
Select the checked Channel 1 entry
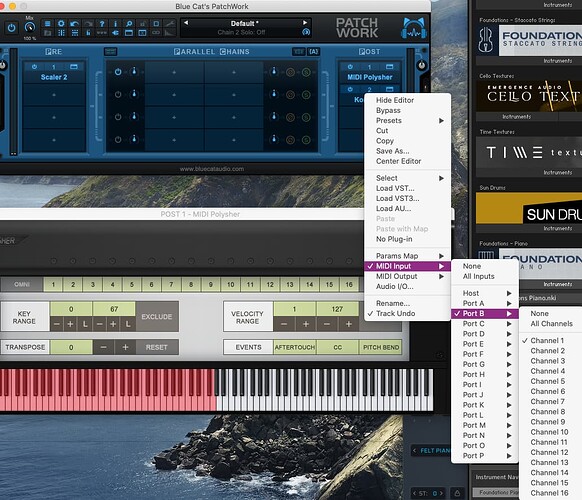(x=551, y=340)
